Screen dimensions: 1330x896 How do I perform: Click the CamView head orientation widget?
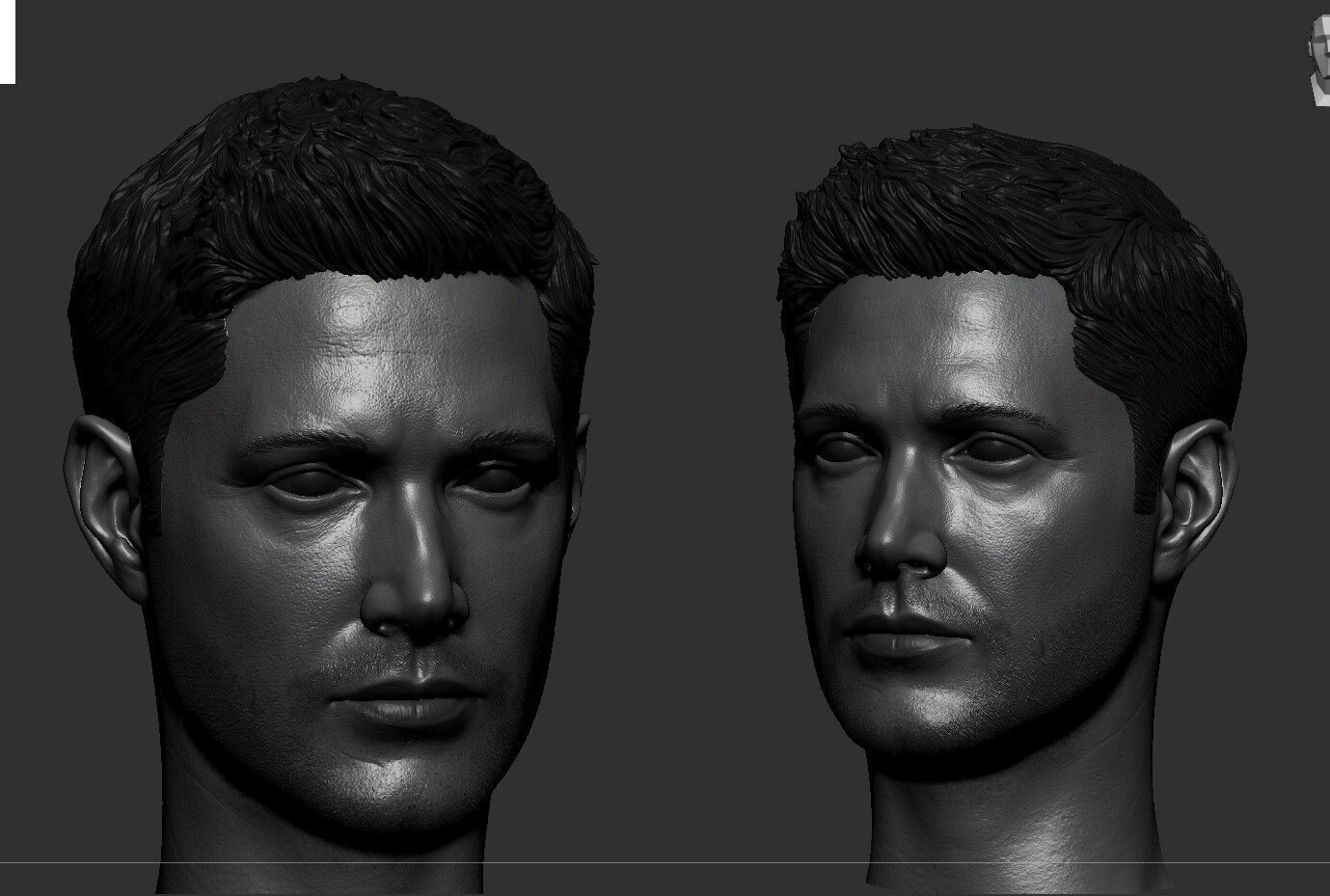coord(1318,60)
